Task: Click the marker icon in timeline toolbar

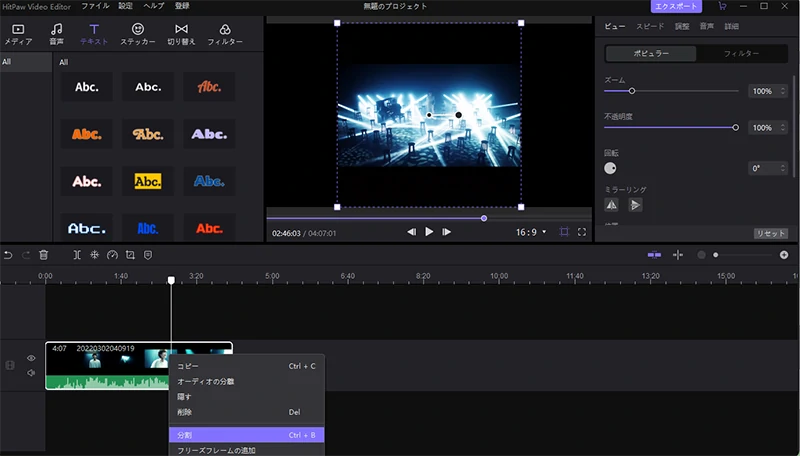Action: coord(148,255)
